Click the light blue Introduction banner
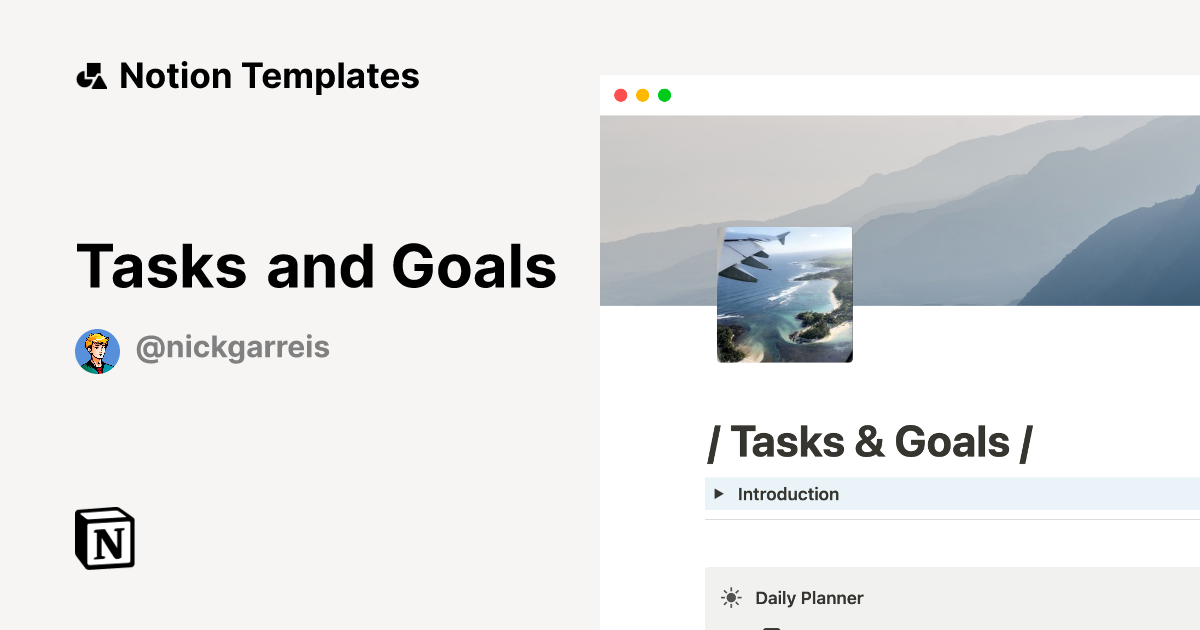The width and height of the screenshot is (1200, 630). (950, 493)
